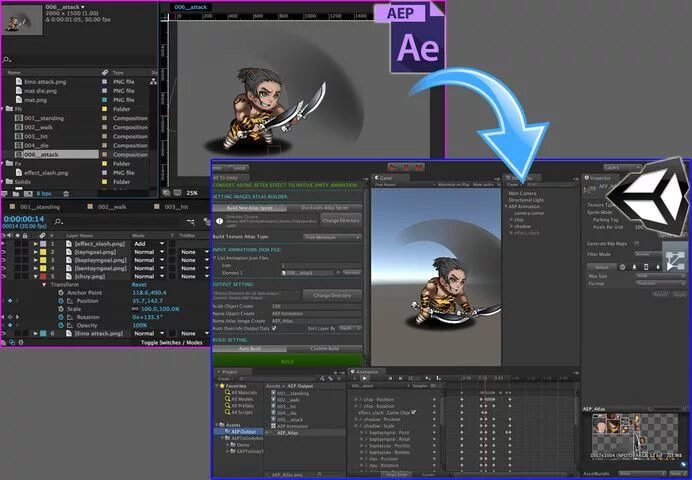This screenshot has height=480, width=692.
Task: Click the project panel search magnifier icon
Action: click(x=6, y=60)
